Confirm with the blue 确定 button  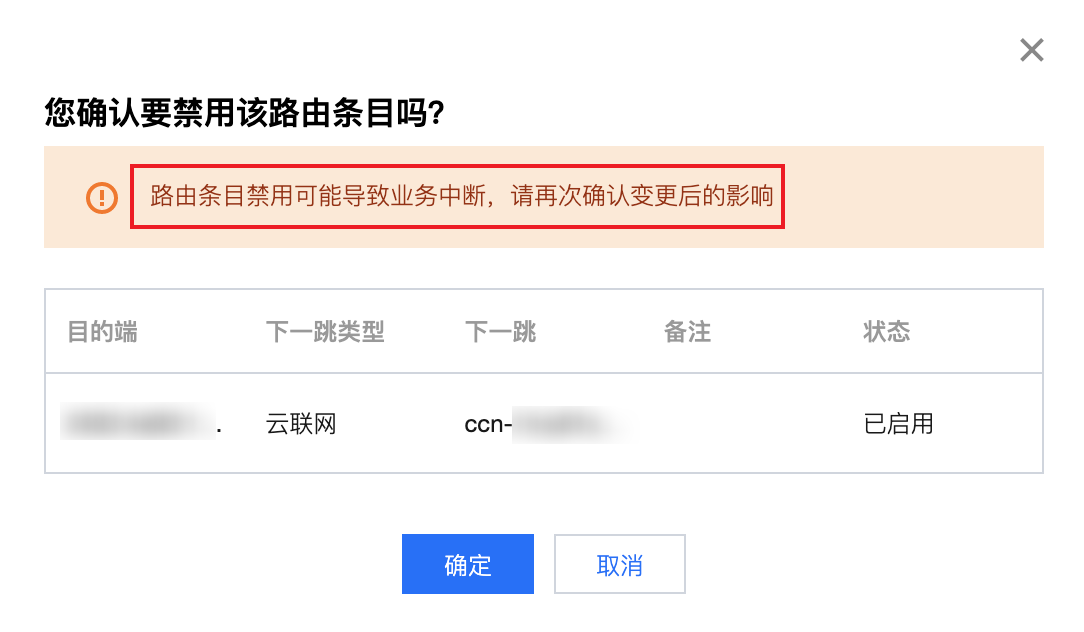pyautogui.click(x=467, y=564)
